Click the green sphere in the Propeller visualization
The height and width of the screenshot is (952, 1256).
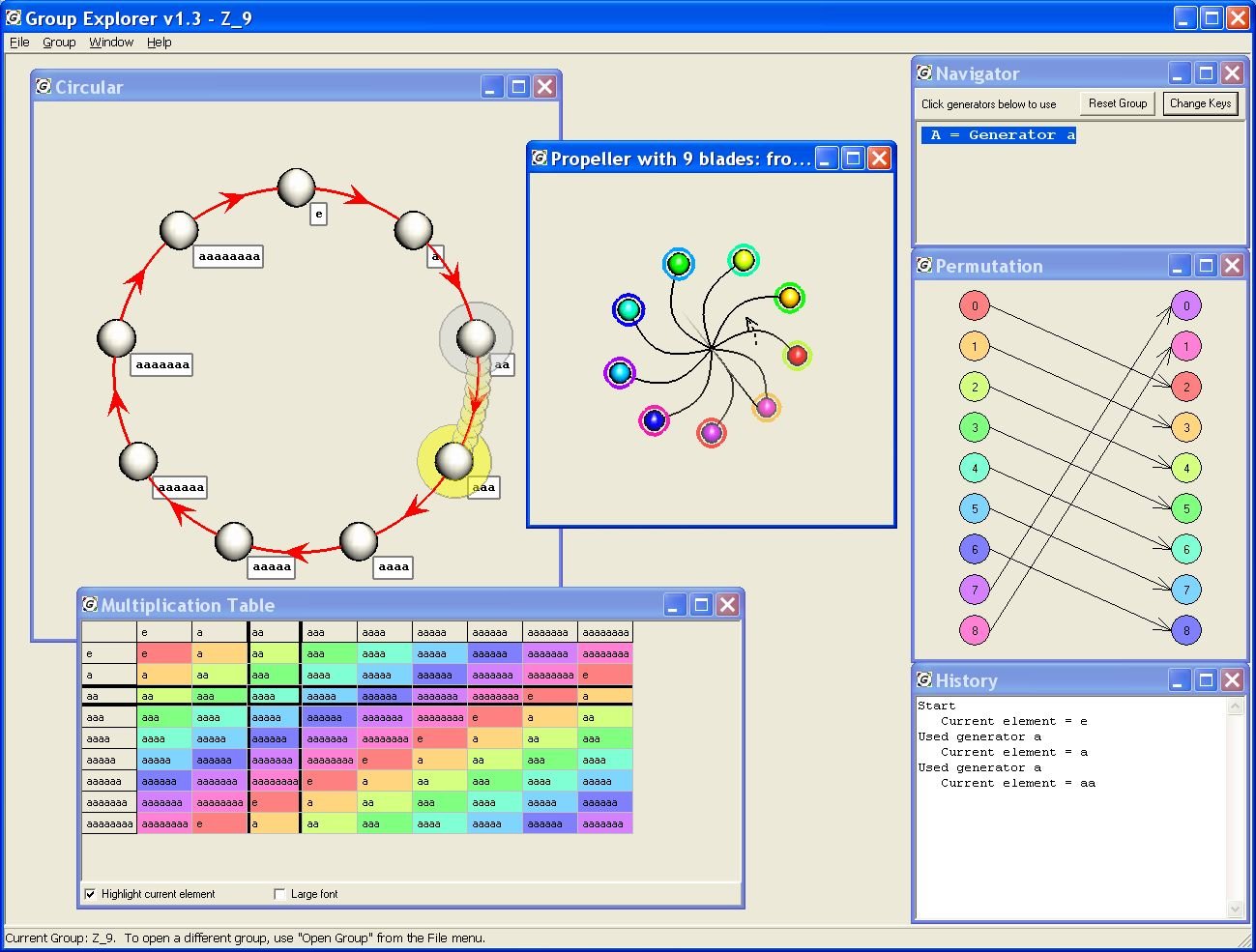tap(678, 263)
